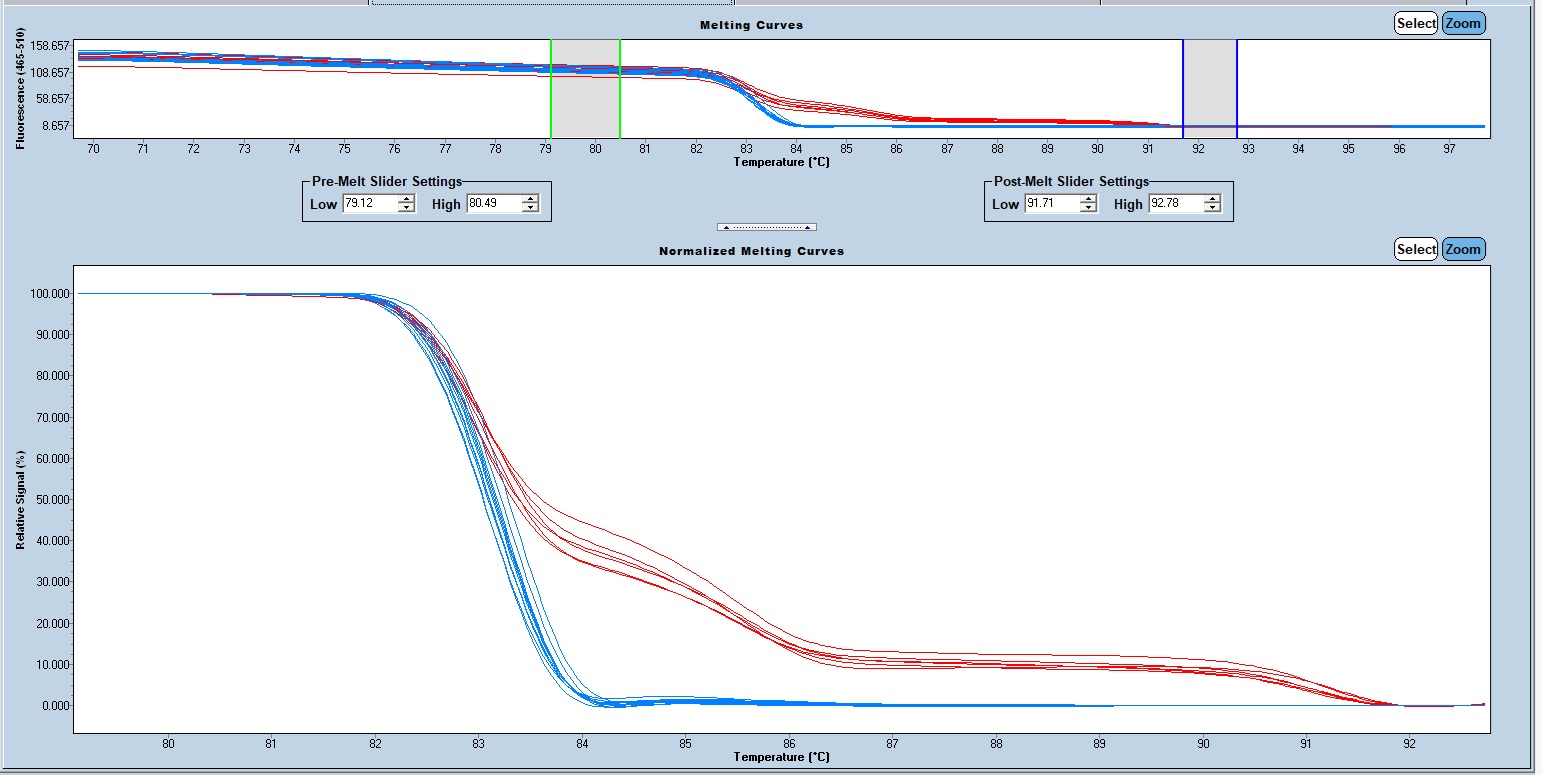Click Select button for Normalized Melting Curves
This screenshot has height=775, width=1542.
pos(1415,249)
